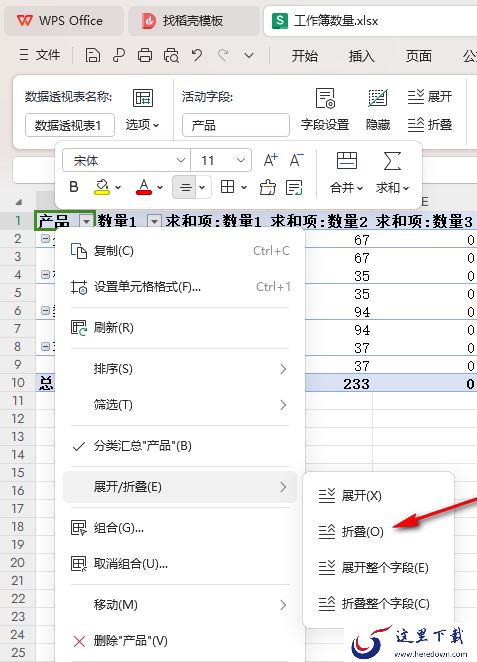The image size is (477, 662).
Task: Open the font name 宋体 dropdown
Action: point(181,160)
